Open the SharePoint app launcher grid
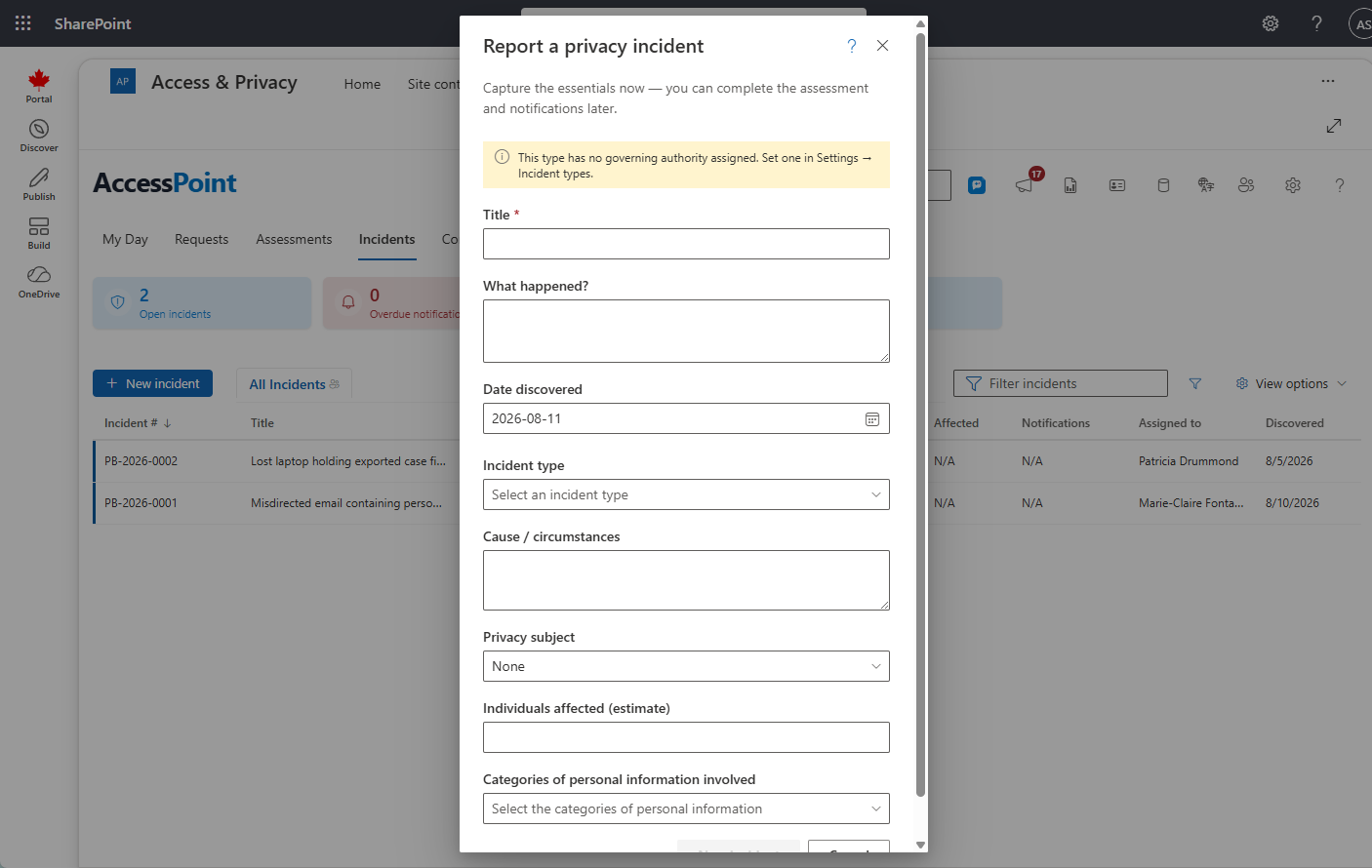This screenshot has width=1372, height=868. coord(22,22)
